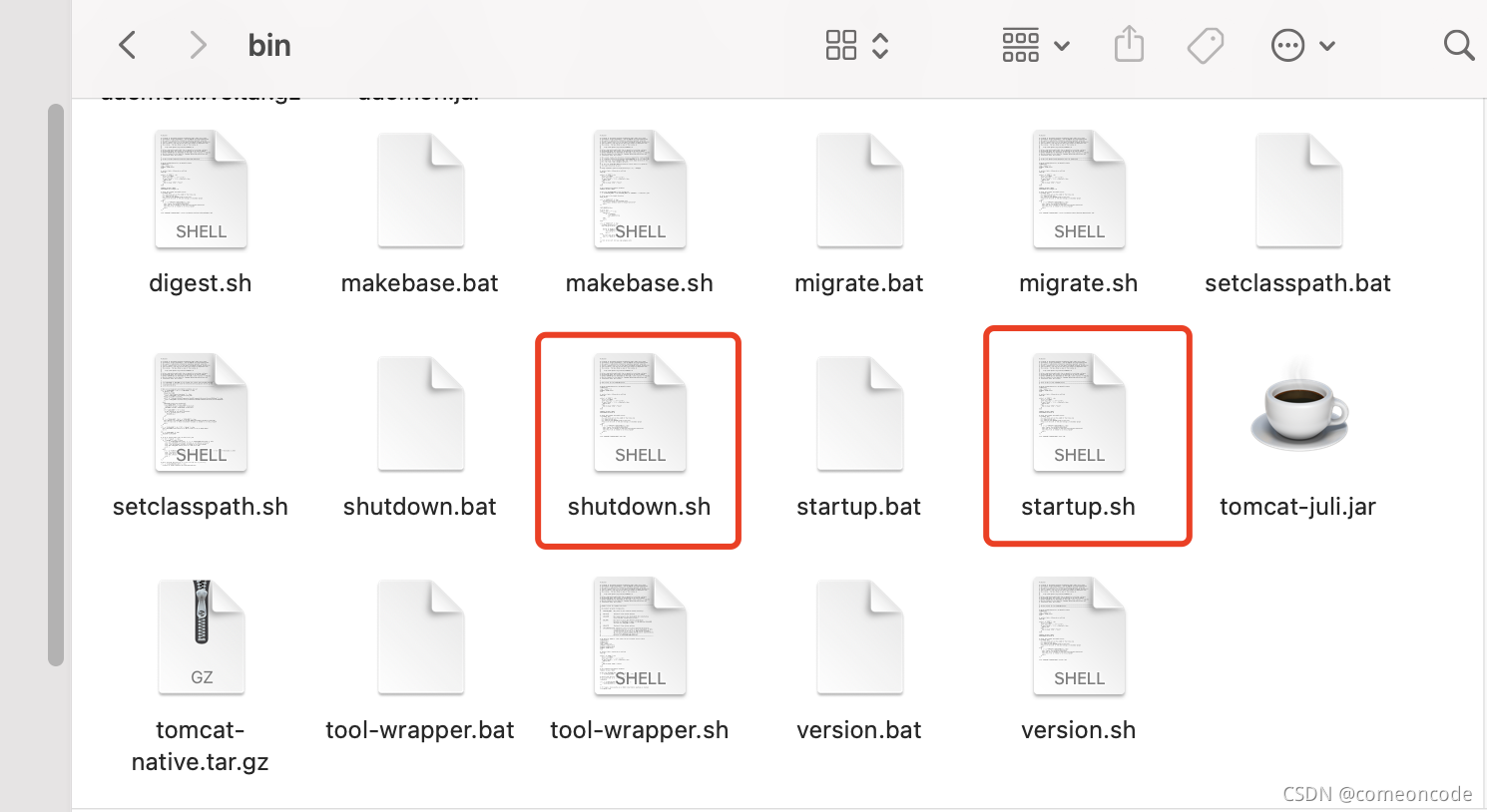The height and width of the screenshot is (812, 1487).
Task: Open the view mode up-down selector
Action: [x=880, y=45]
